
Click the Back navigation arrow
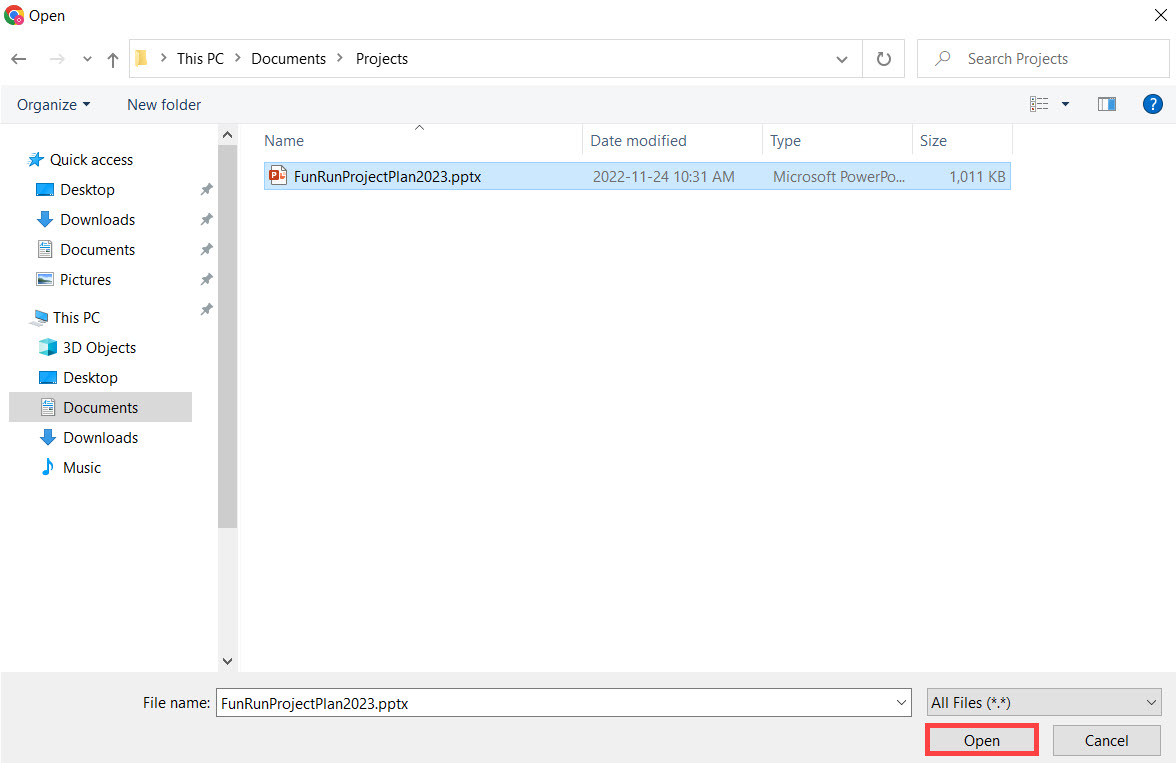[x=19, y=59]
